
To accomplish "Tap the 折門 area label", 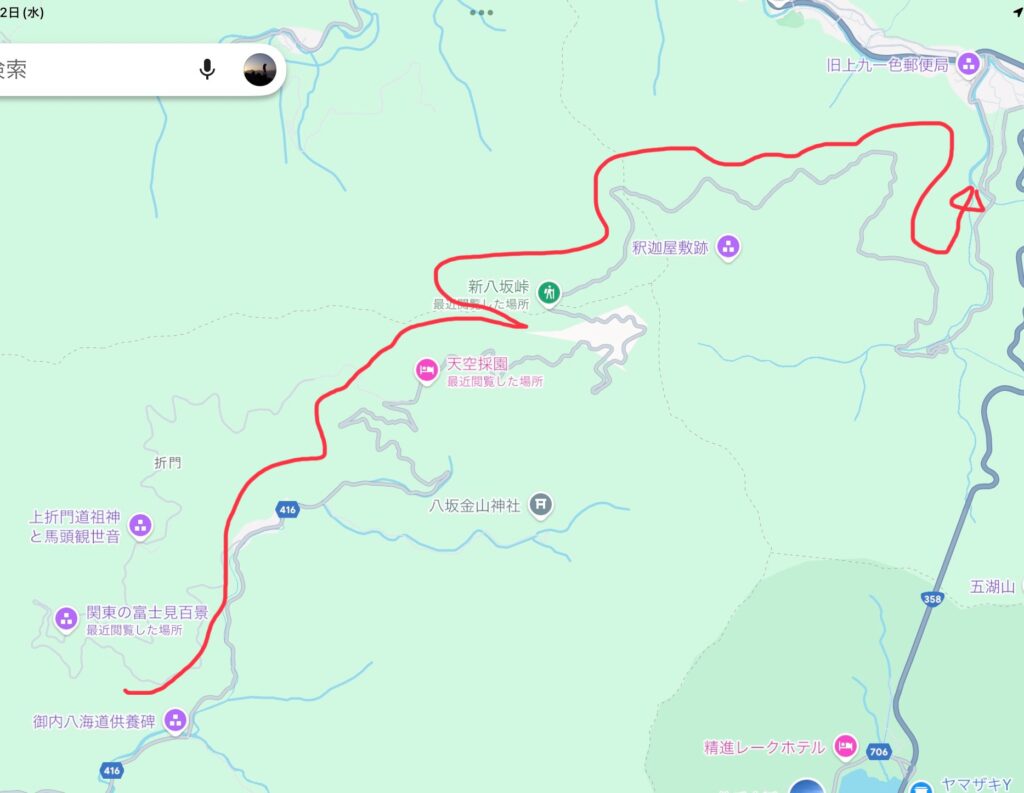I will click(168, 463).
